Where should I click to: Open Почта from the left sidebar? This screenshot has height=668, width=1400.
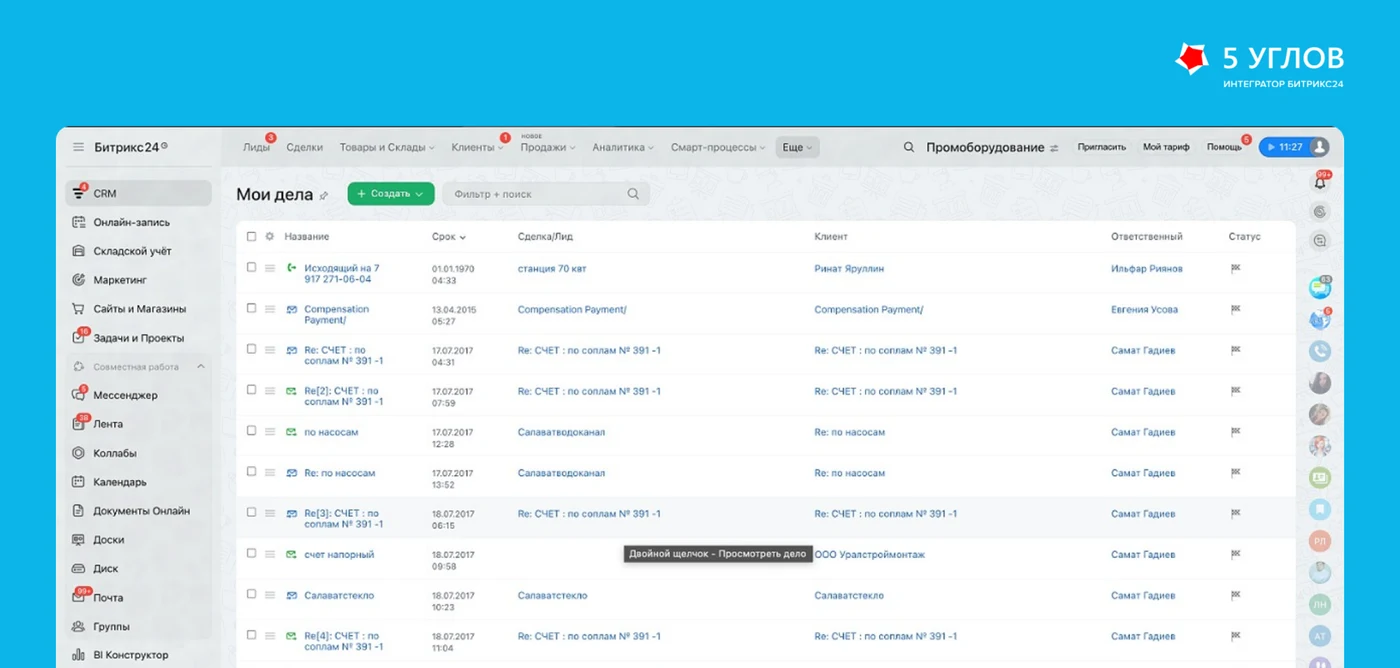(108, 598)
